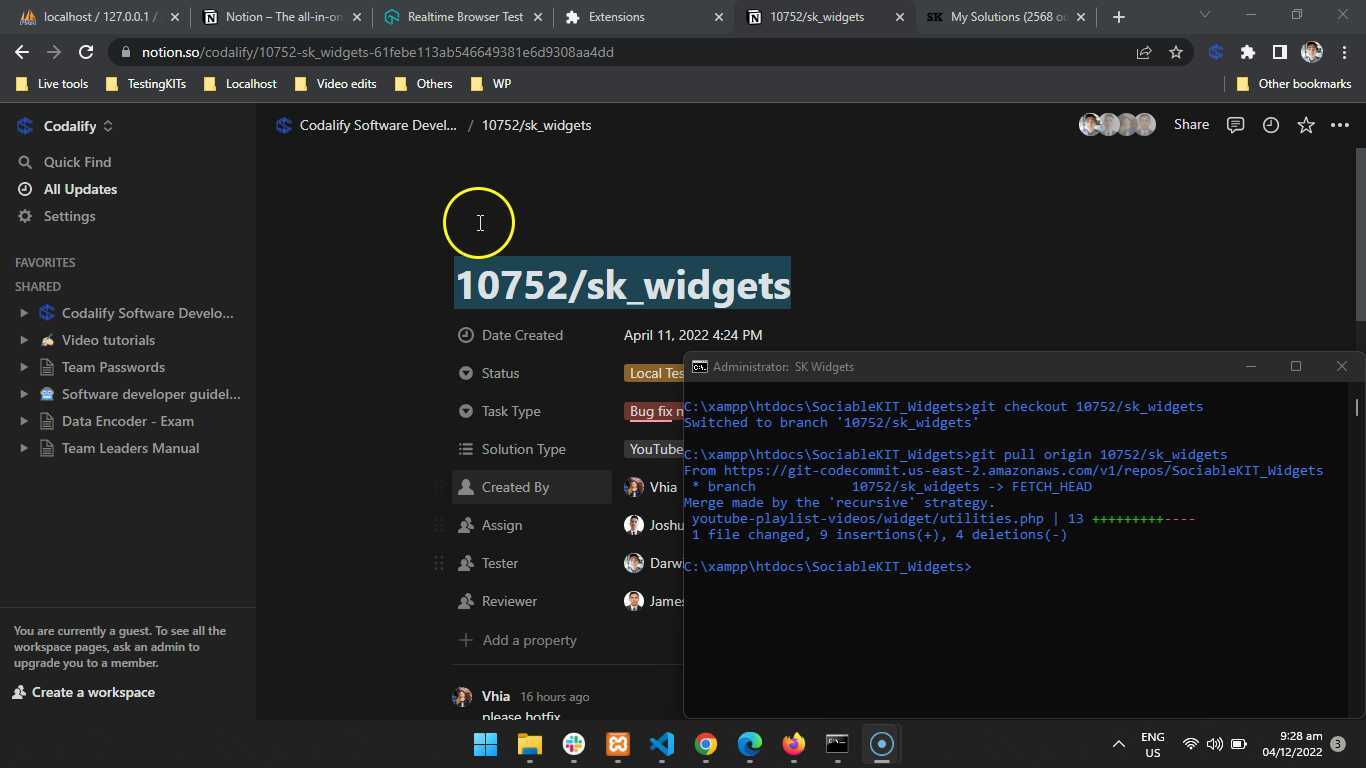The height and width of the screenshot is (768, 1366).
Task: Open Chrome extensions puzzle icon
Action: (1247, 52)
